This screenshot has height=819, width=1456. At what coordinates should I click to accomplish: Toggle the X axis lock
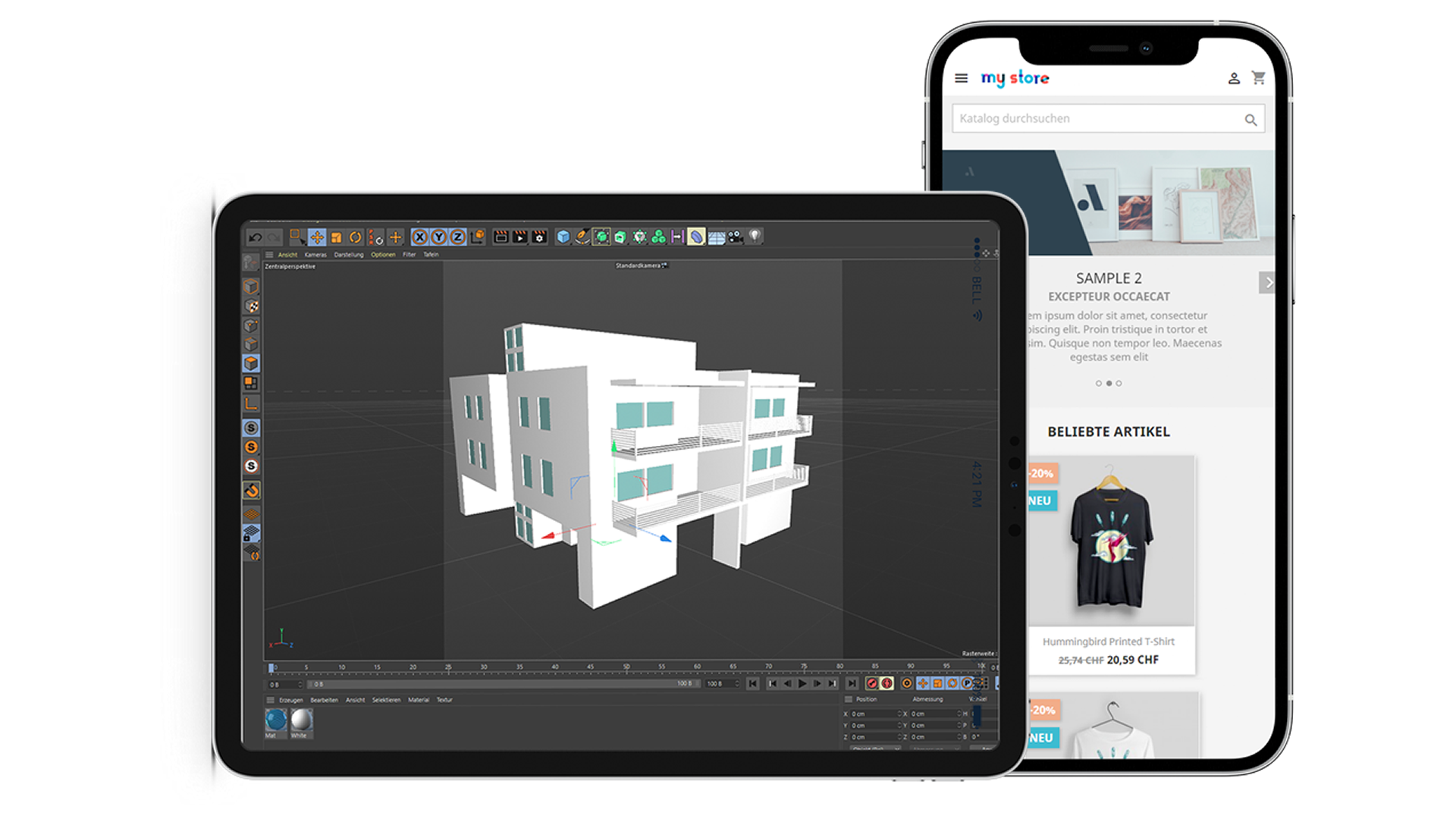pyautogui.click(x=419, y=237)
